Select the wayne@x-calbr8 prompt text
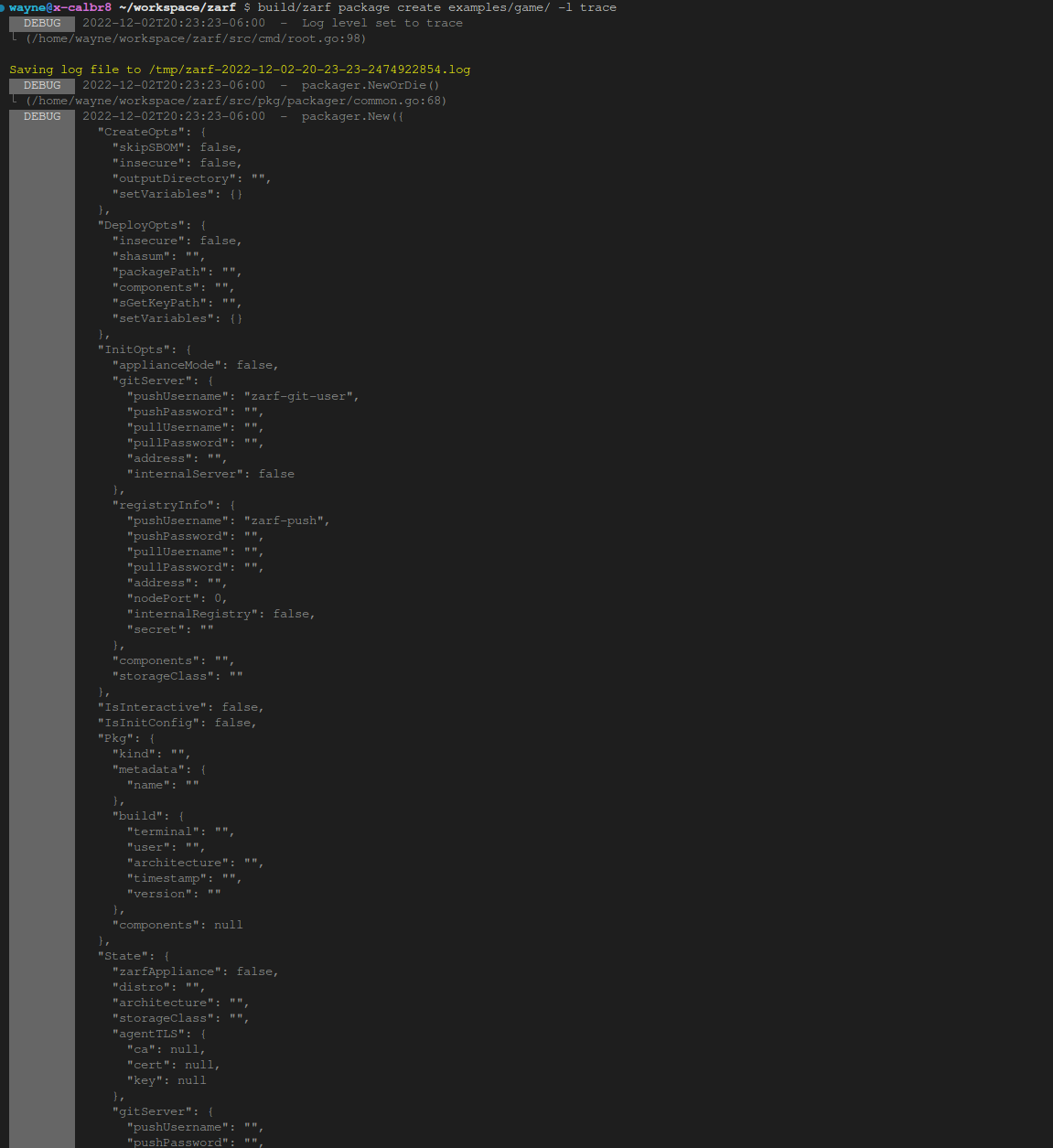Image resolution: width=1053 pixels, height=1148 pixels. coord(62,7)
